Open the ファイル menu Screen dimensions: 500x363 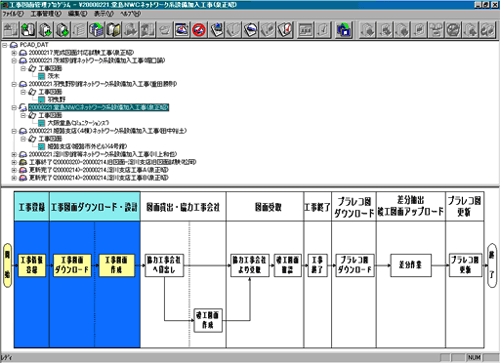click(13, 14)
